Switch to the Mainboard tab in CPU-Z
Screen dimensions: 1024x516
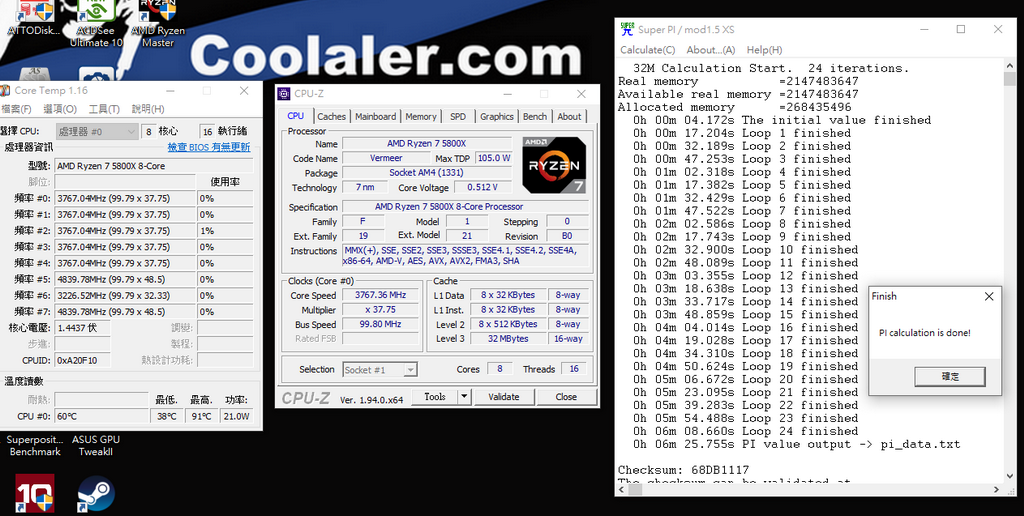[376, 116]
